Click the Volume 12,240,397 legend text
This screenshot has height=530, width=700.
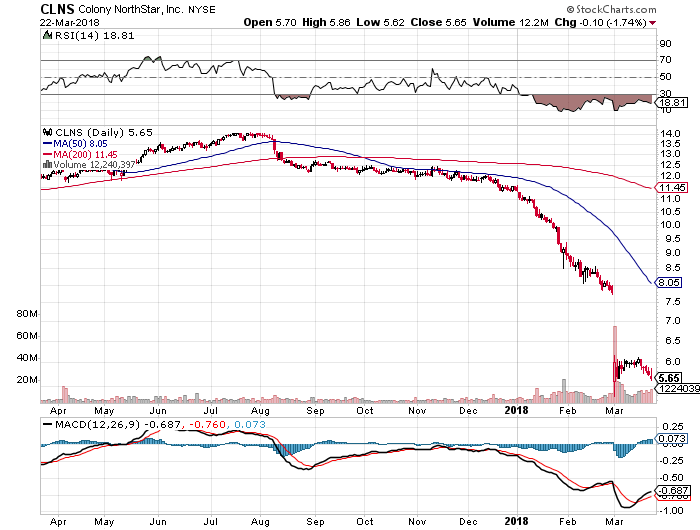point(94,164)
